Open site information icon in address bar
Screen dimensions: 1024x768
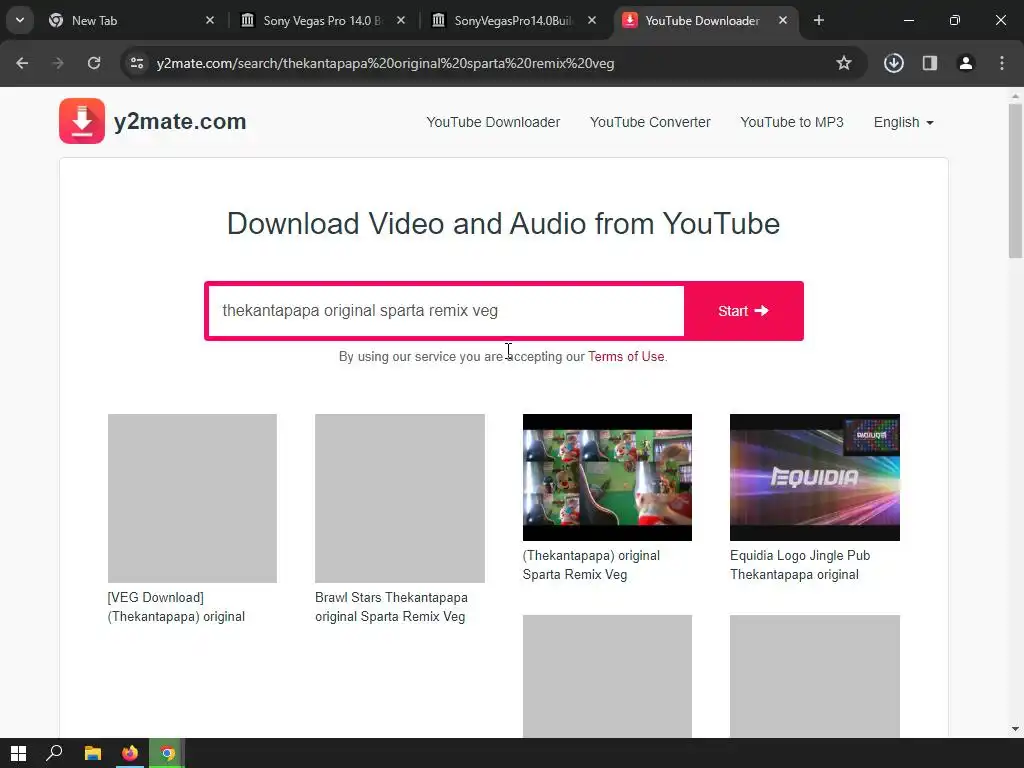tap(136, 63)
